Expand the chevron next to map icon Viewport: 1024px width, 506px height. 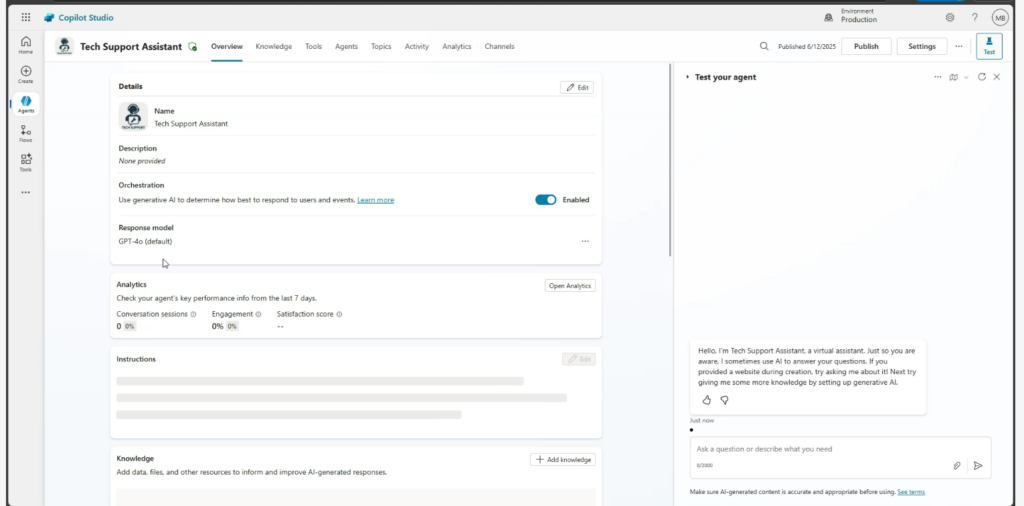[967, 78]
